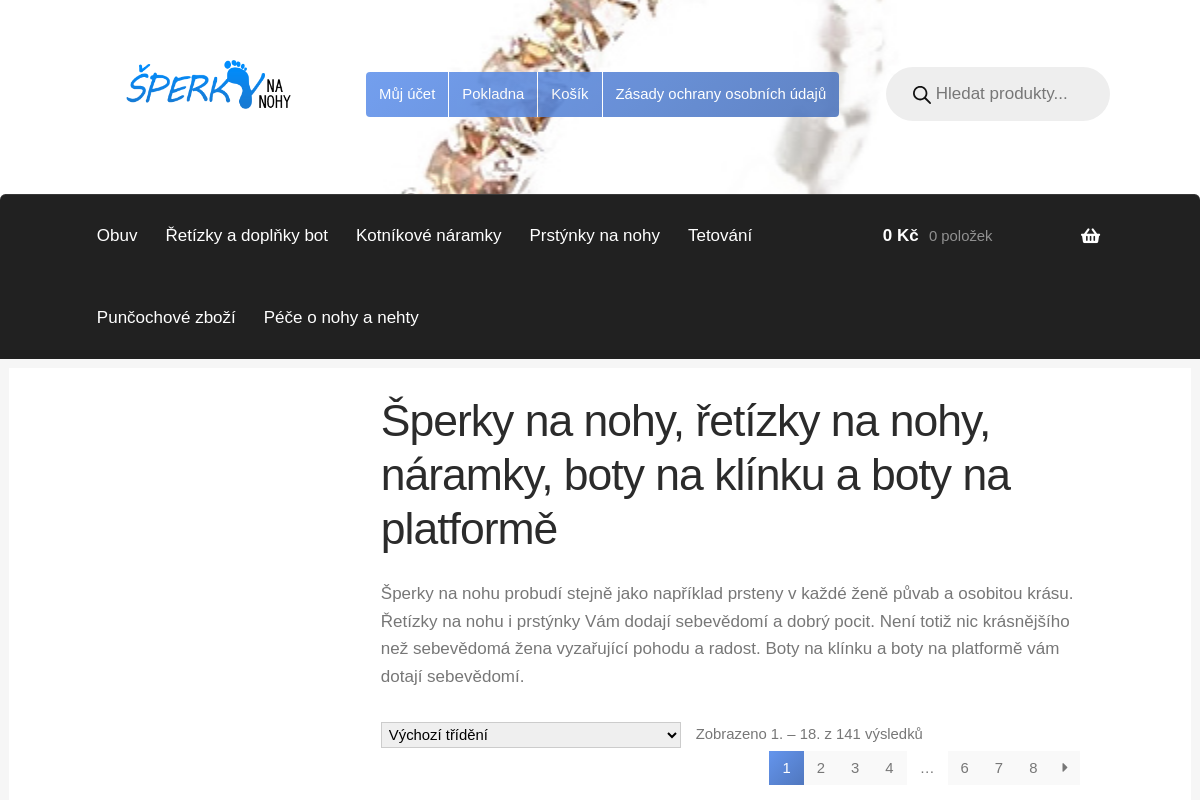
Task: Open the Tetování category
Action: (x=720, y=236)
